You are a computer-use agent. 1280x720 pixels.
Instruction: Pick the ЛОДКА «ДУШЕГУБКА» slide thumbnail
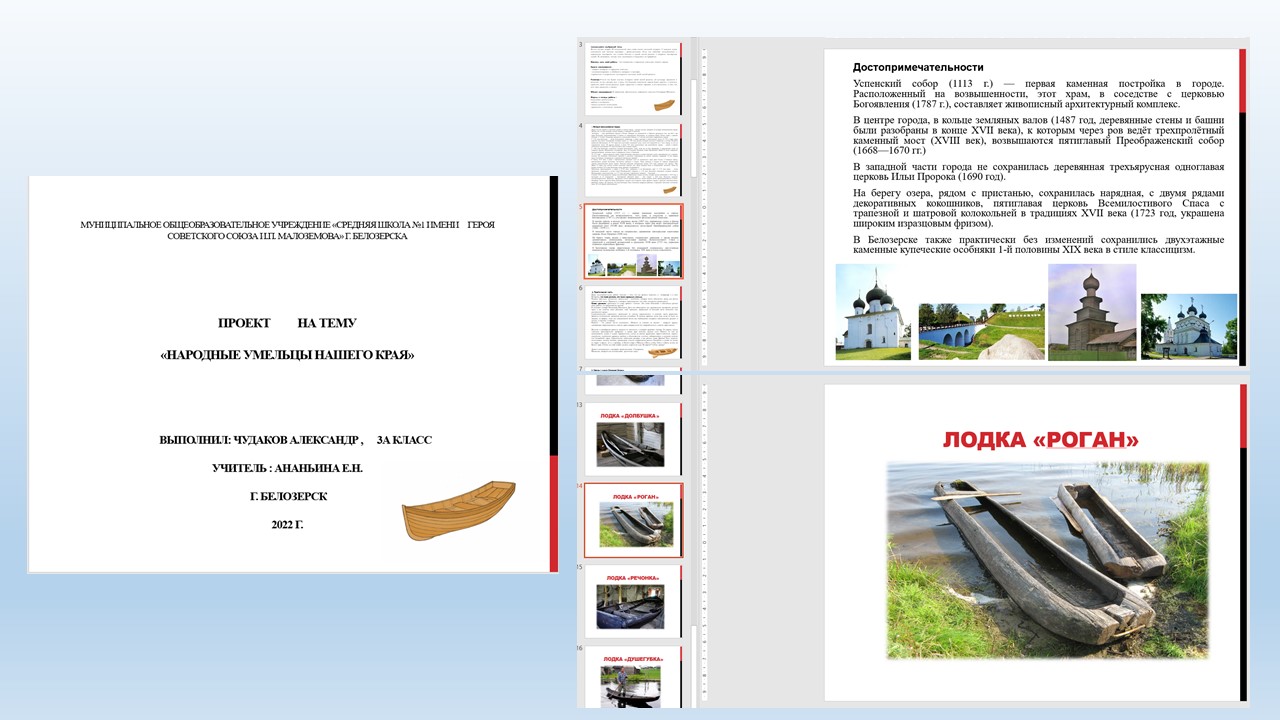632,678
